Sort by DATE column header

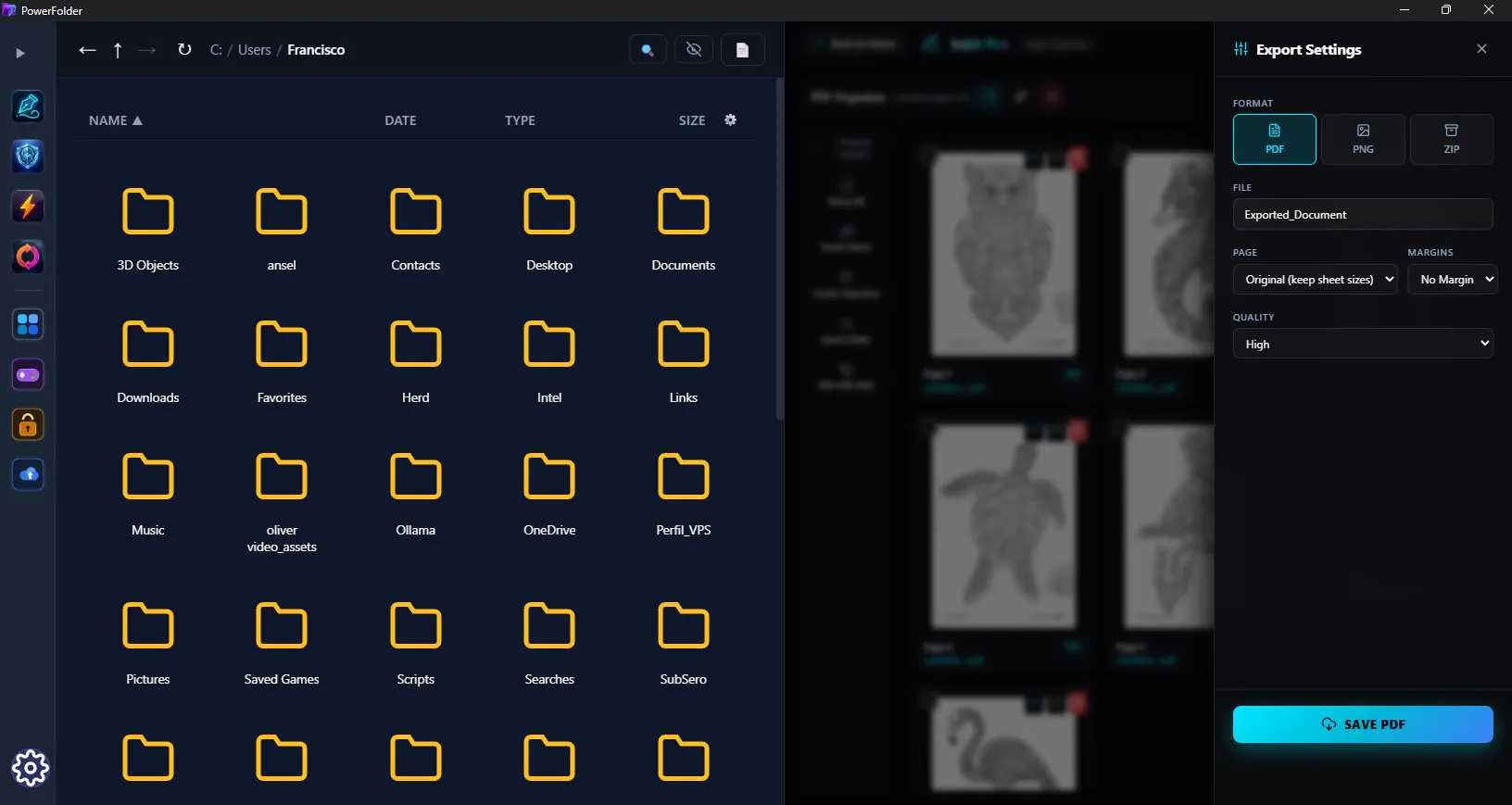[400, 120]
